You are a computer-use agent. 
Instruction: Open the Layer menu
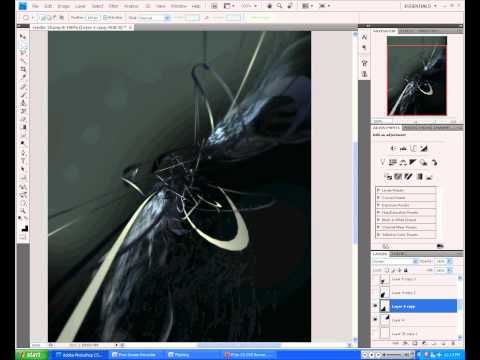point(80,6)
